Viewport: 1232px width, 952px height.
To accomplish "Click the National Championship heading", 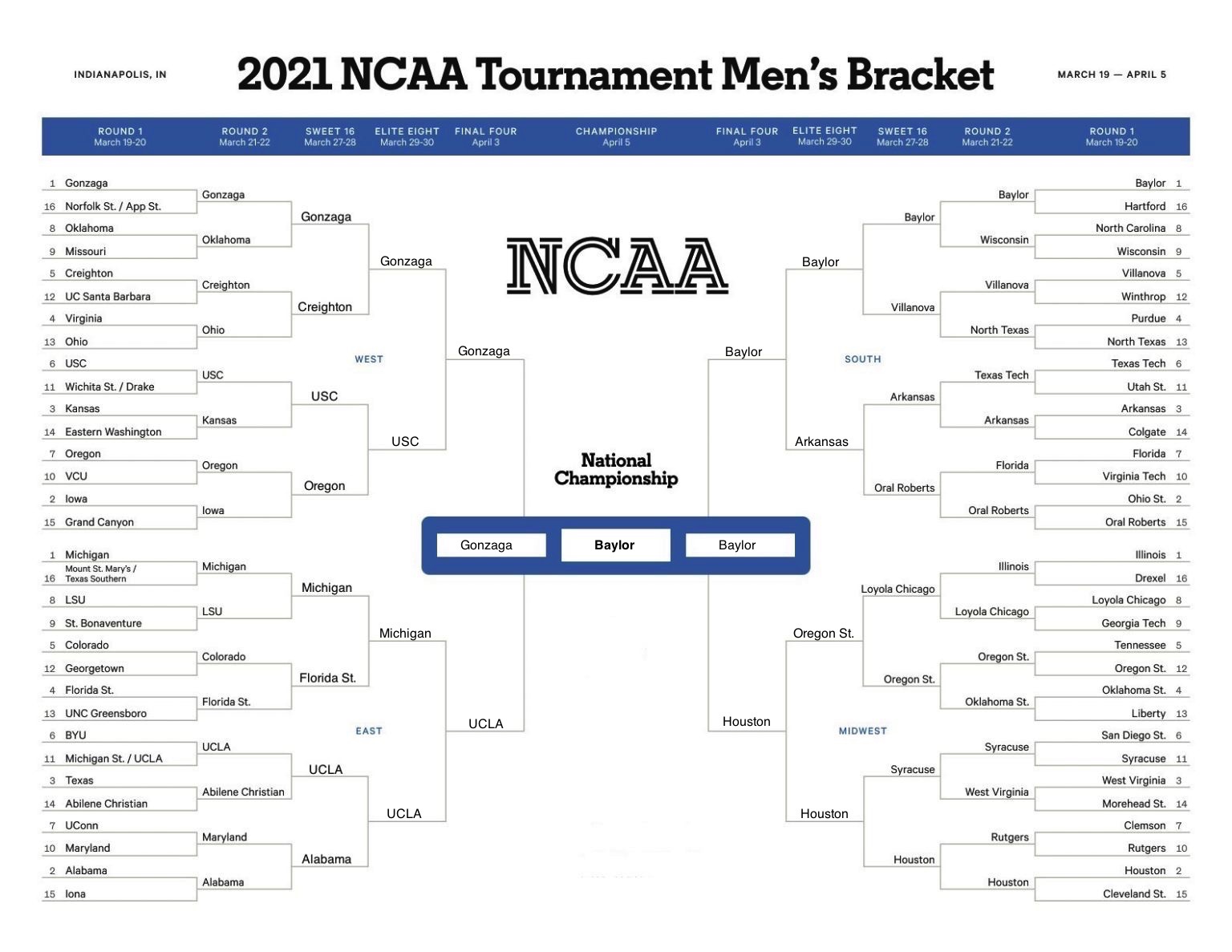I will [616, 470].
